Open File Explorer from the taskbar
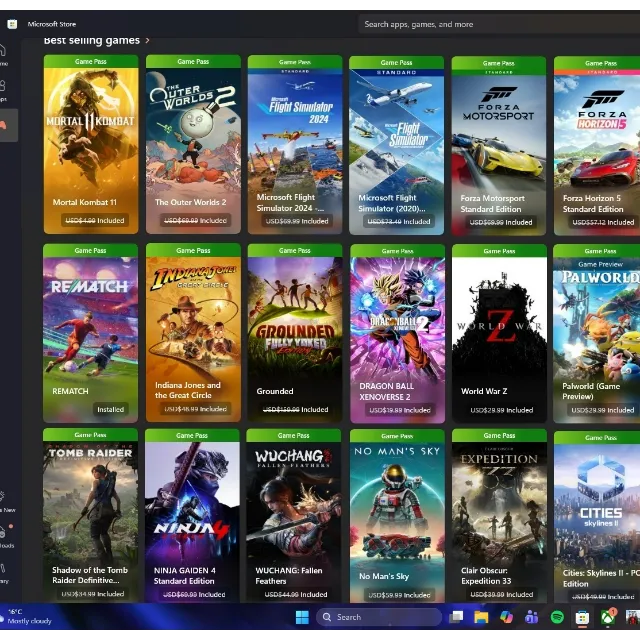 [x=481, y=617]
